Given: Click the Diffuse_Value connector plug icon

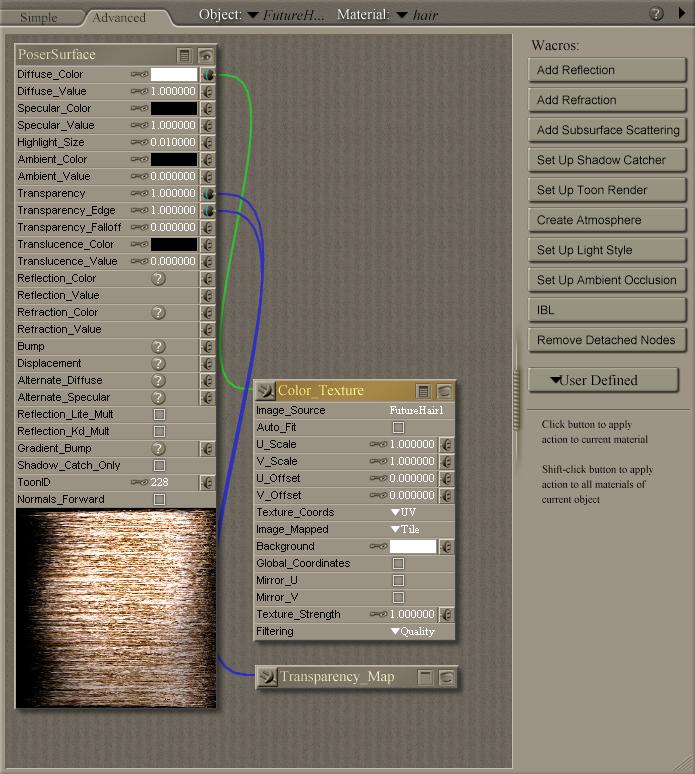Looking at the screenshot, I should pos(208,92).
